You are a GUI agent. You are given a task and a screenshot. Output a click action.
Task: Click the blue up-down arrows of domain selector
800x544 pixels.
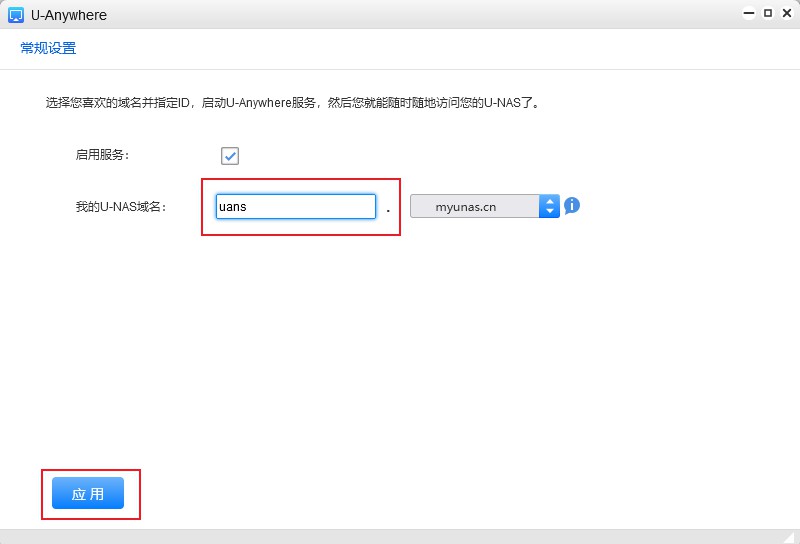[549, 206]
